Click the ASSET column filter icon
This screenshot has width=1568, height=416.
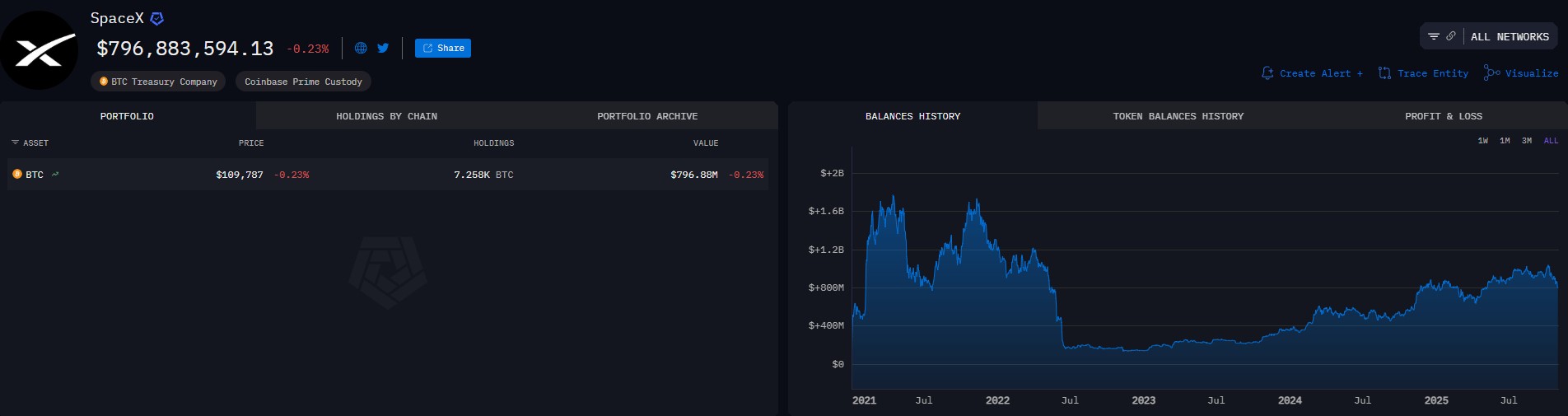pos(15,143)
